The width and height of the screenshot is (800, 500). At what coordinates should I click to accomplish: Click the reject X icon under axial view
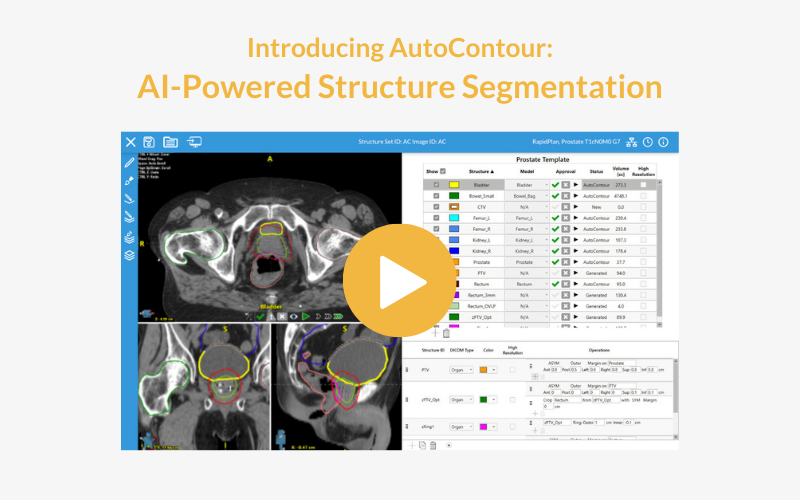(282, 316)
